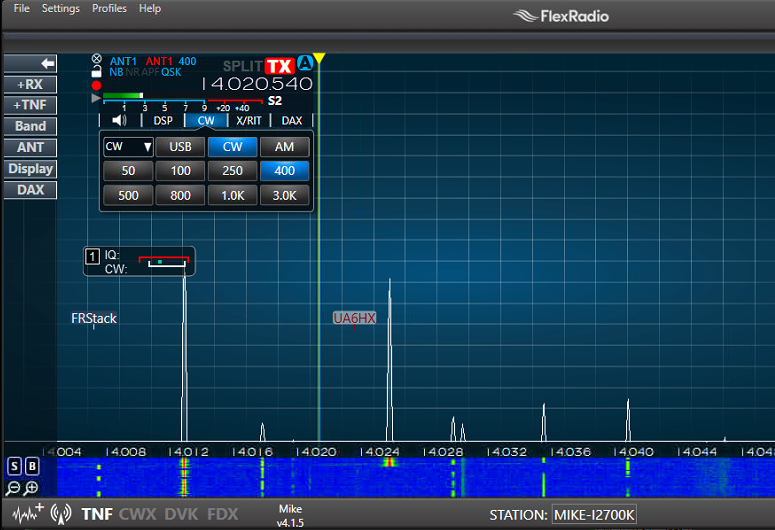Add panadapter with waveform plus icon
Image resolution: width=775 pixels, height=530 pixels.
[28, 514]
